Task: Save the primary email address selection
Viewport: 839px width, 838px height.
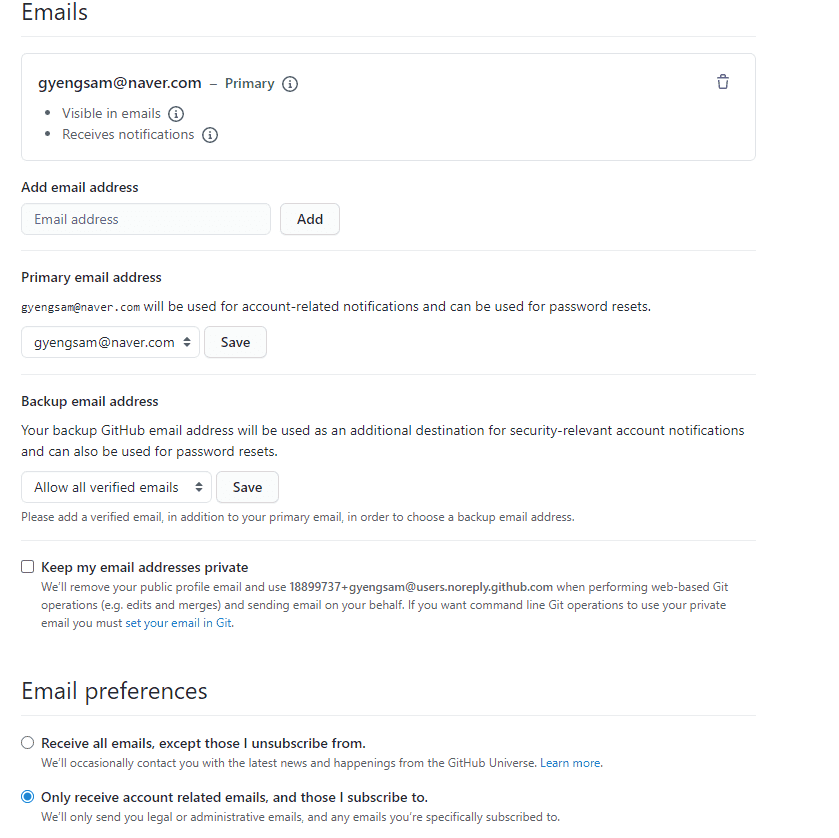Action: [235, 342]
